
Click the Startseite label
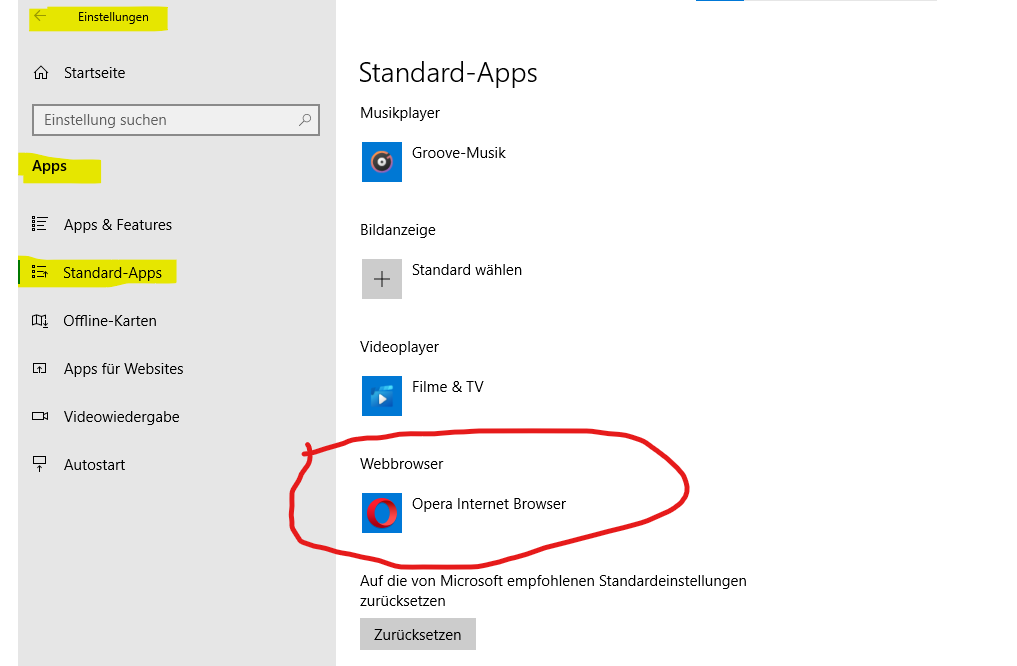coord(95,73)
